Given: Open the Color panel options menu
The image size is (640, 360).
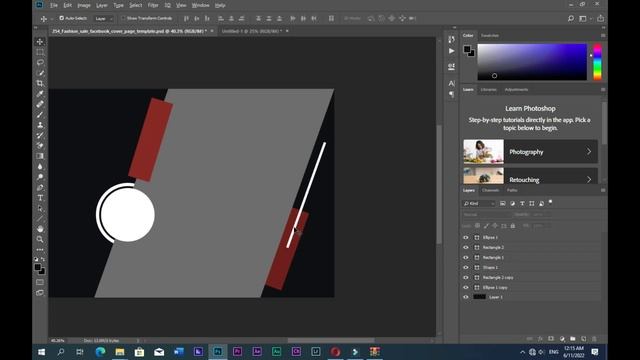Looking at the screenshot, I should pyautogui.click(x=603, y=36).
